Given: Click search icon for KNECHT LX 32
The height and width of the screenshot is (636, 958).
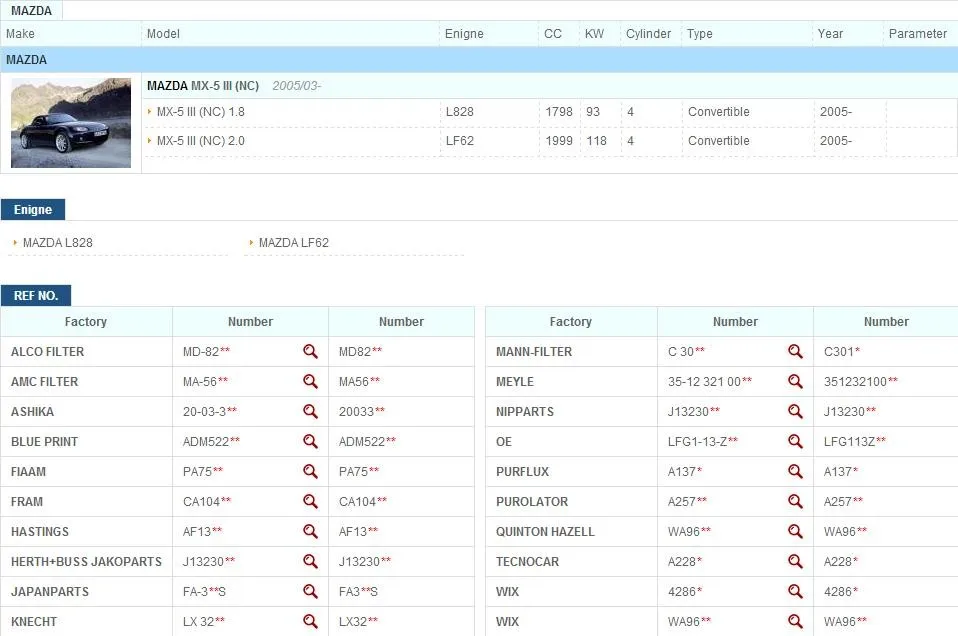Looking at the screenshot, I should click(x=310, y=621).
